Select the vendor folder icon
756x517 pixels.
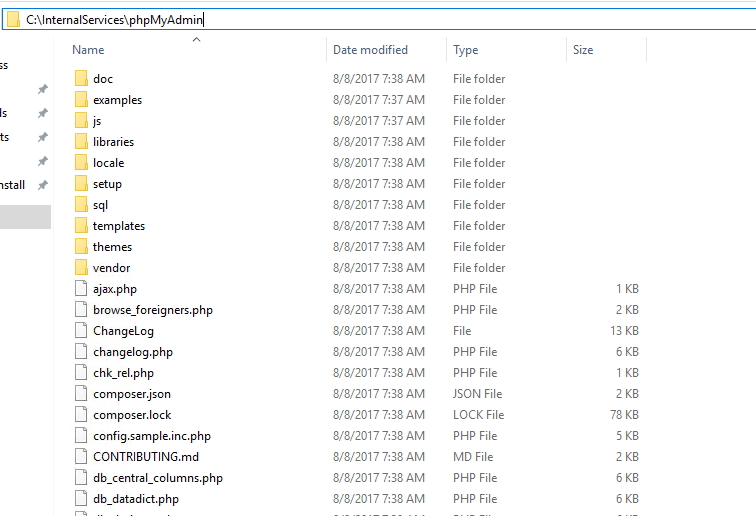click(81, 267)
